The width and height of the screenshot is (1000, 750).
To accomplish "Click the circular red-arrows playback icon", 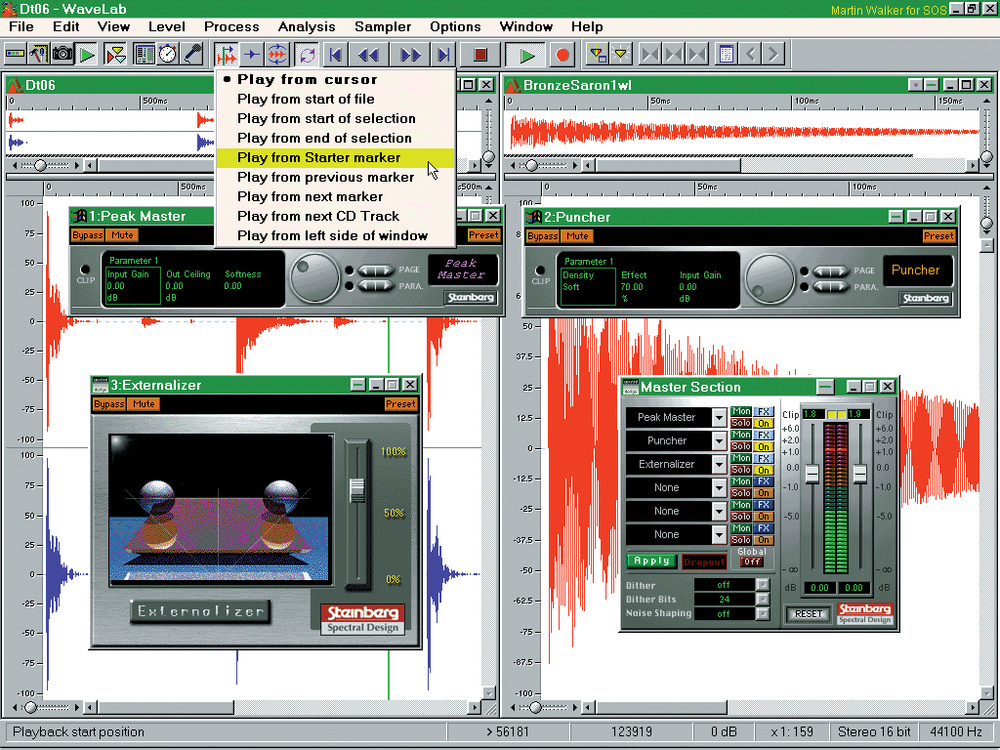I will [x=277, y=55].
